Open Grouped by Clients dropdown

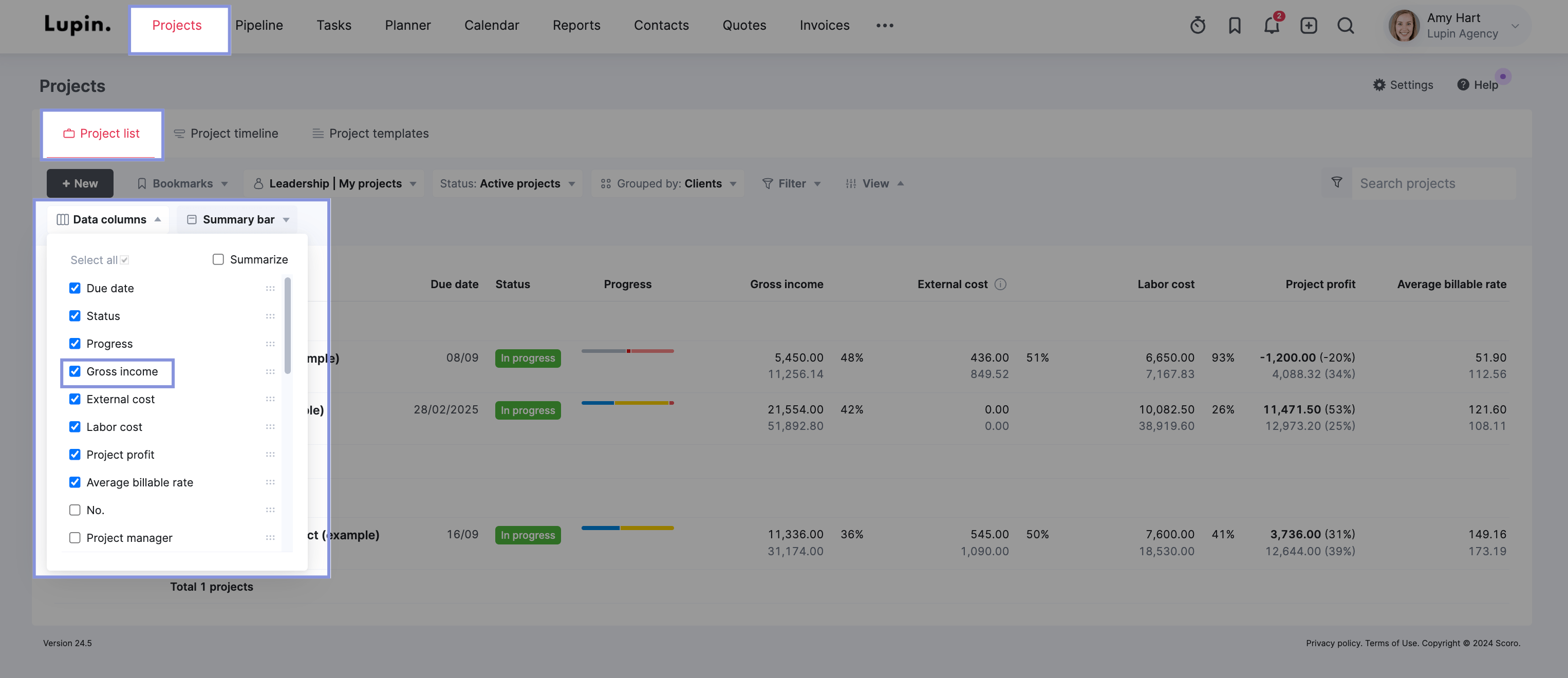668,183
